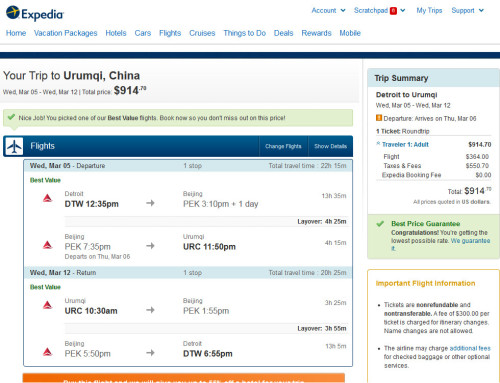The height and width of the screenshot is (383, 500).
Task: Open the Account dropdown
Action: point(328,10)
